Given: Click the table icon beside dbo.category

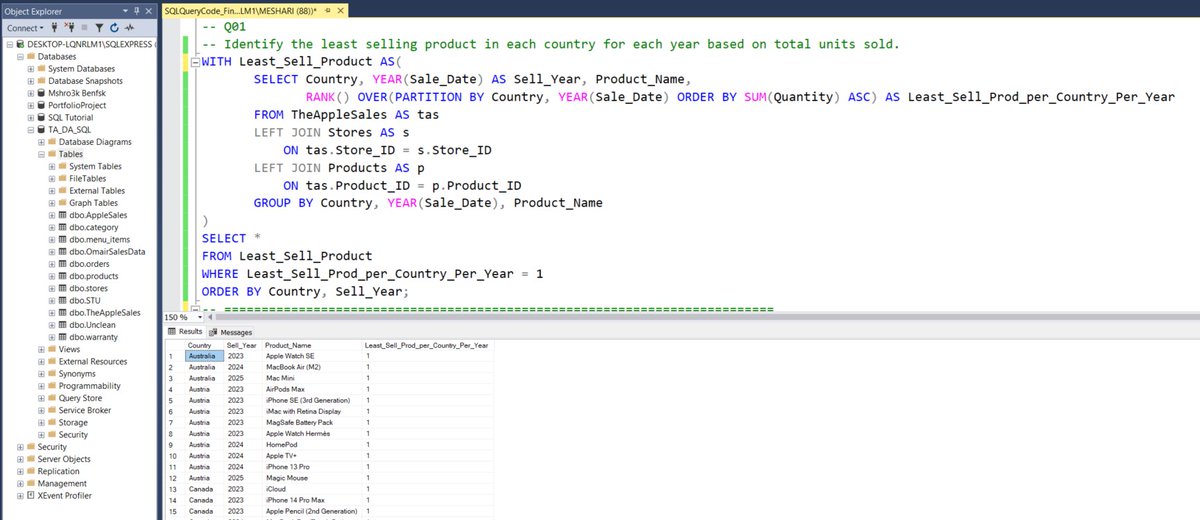Looking at the screenshot, I should point(62,227).
